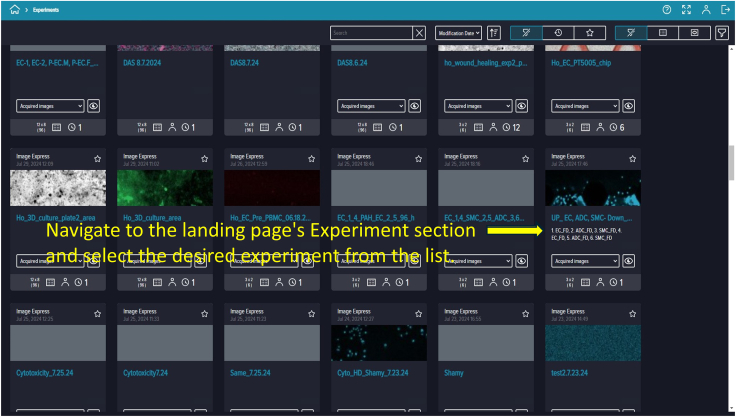Favorite the Cytotoxicity_7.25.24 experiment
Screen dimensions: 736x417
[x=97, y=314]
